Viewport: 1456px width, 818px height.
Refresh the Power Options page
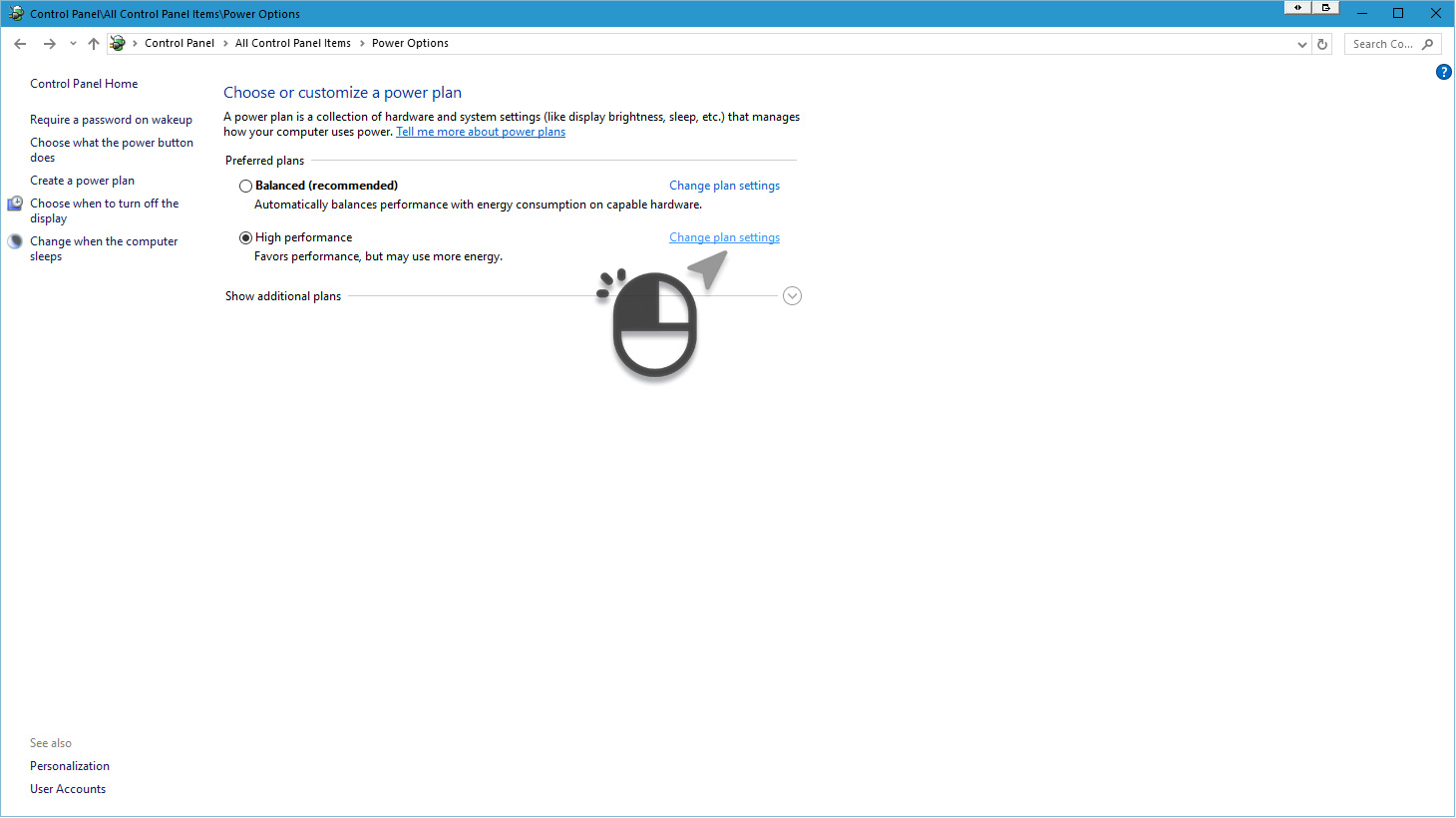[x=1322, y=44]
